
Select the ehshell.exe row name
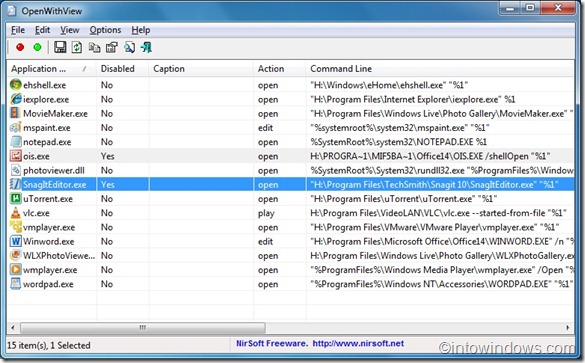[44, 85]
